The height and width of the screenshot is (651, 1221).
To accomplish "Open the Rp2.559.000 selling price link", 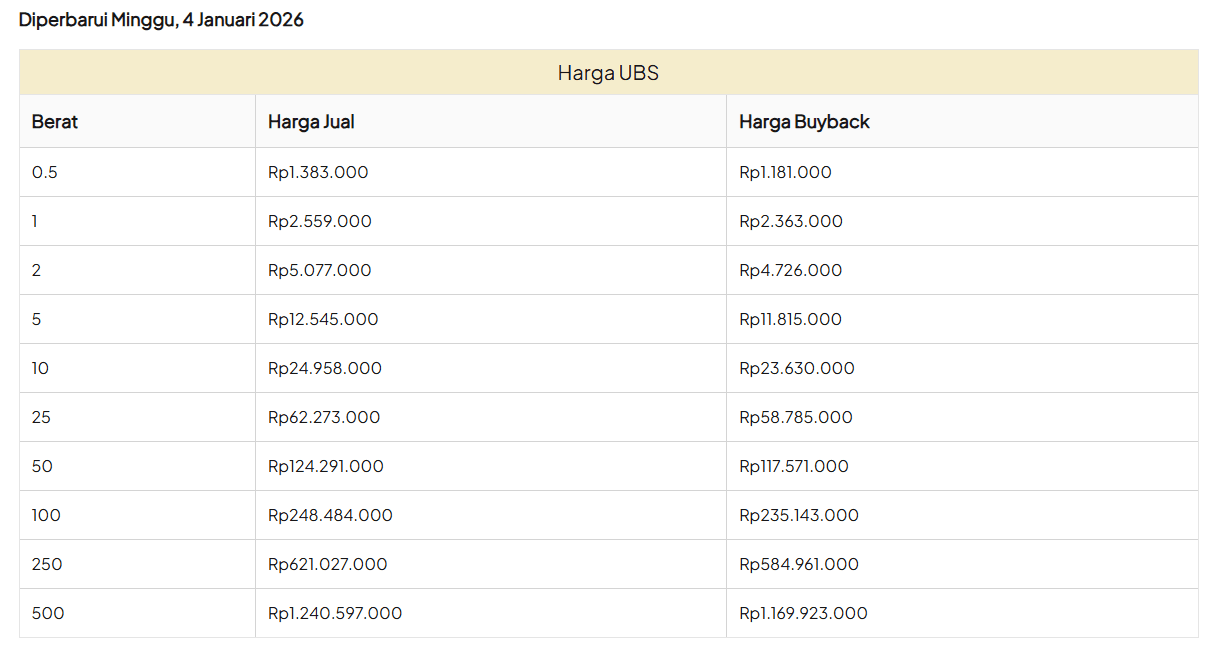I will click(x=319, y=221).
